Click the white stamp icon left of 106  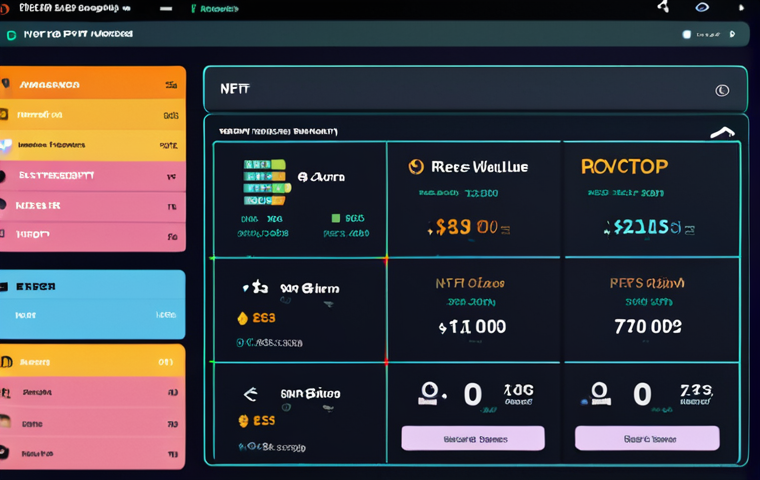tap(429, 393)
